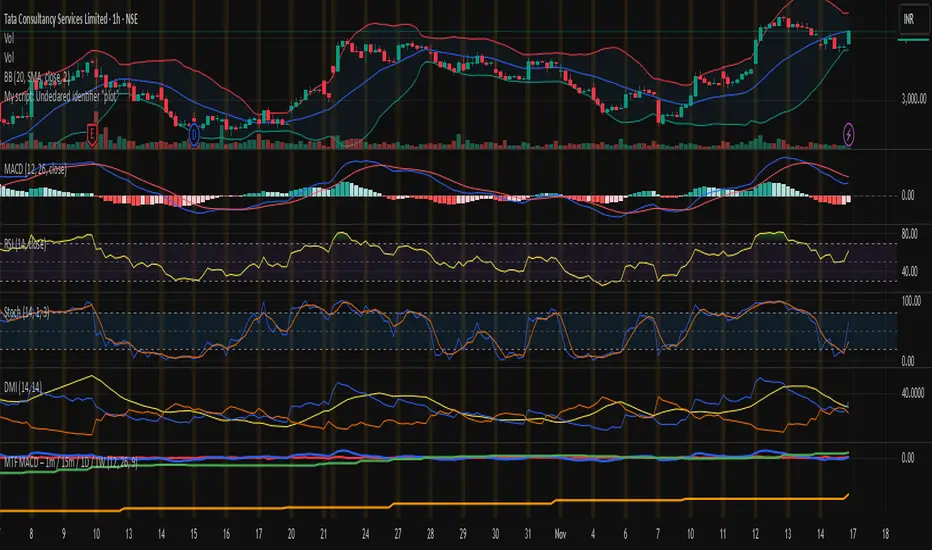Click the 80.00 level on RSI axis
Image resolution: width=932 pixels, height=550 pixels.
point(909,234)
